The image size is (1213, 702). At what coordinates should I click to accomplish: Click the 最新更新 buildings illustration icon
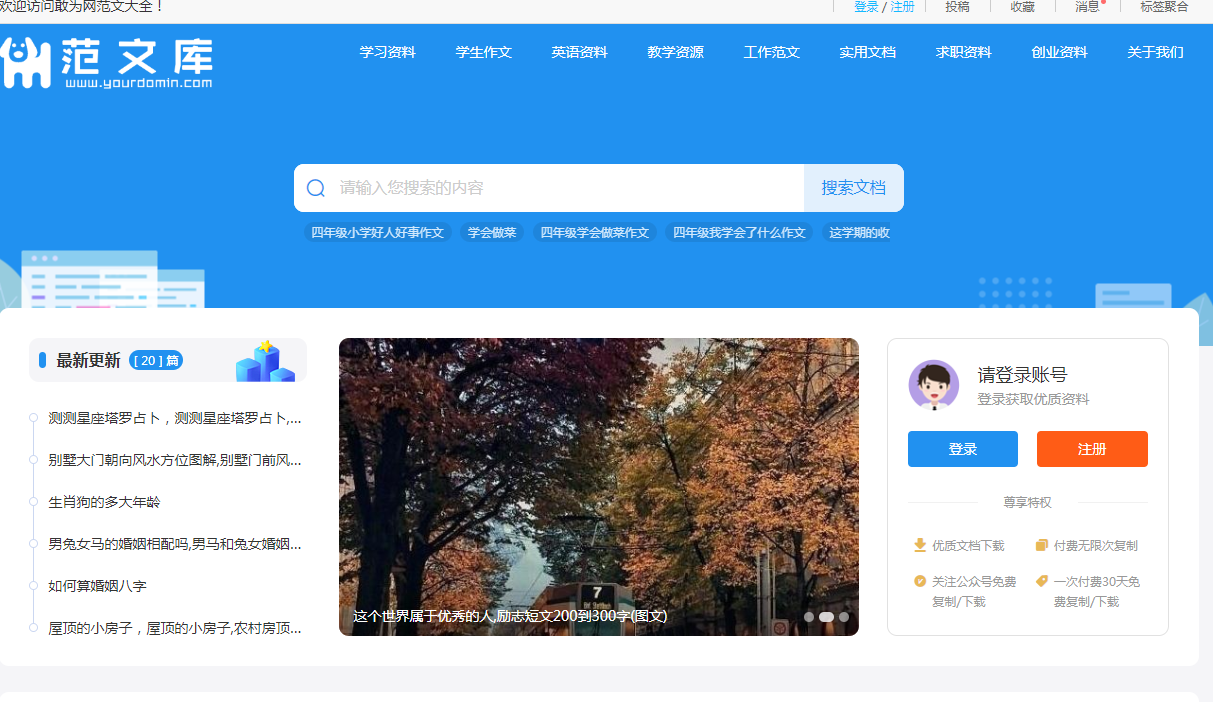pyautogui.click(x=264, y=361)
